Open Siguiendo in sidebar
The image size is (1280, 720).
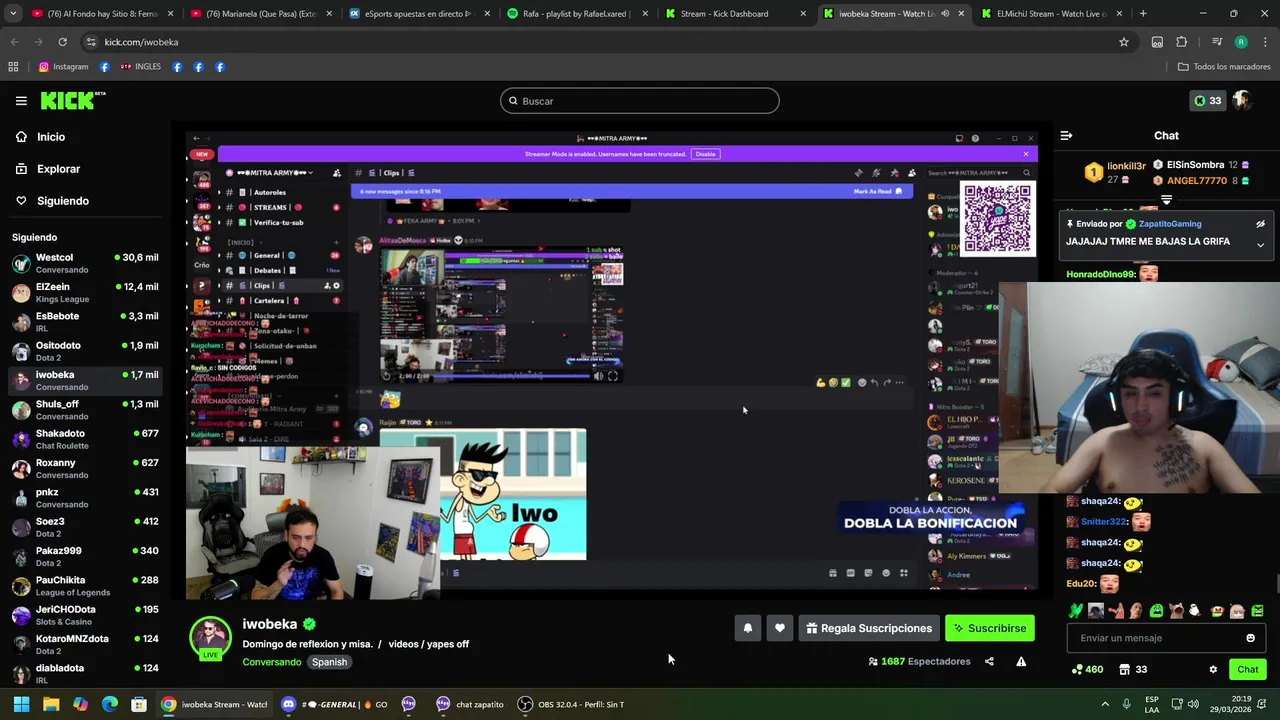pos(52,201)
